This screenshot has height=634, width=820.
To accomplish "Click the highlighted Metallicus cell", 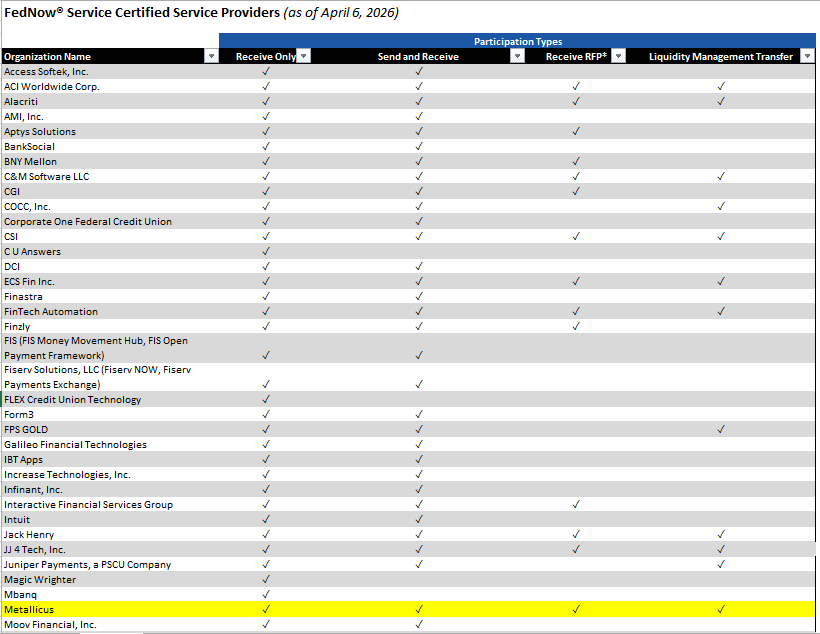I will click(110, 609).
